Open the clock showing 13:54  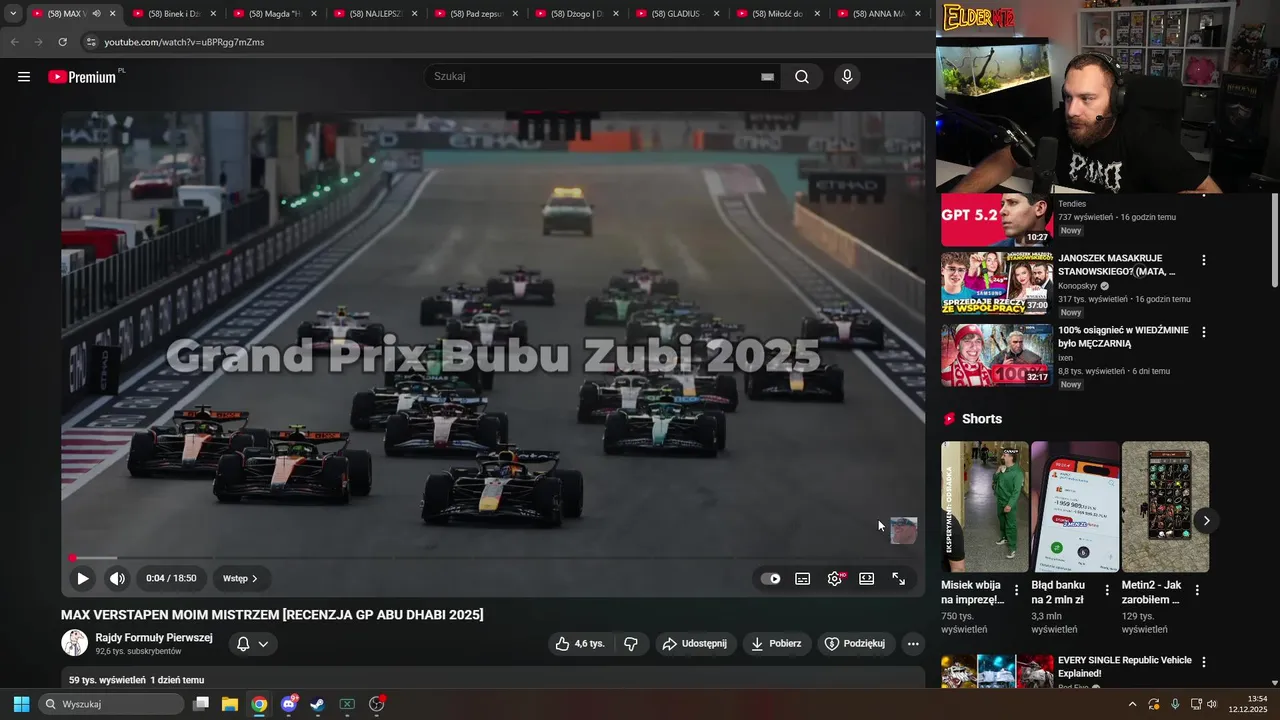1248,704
